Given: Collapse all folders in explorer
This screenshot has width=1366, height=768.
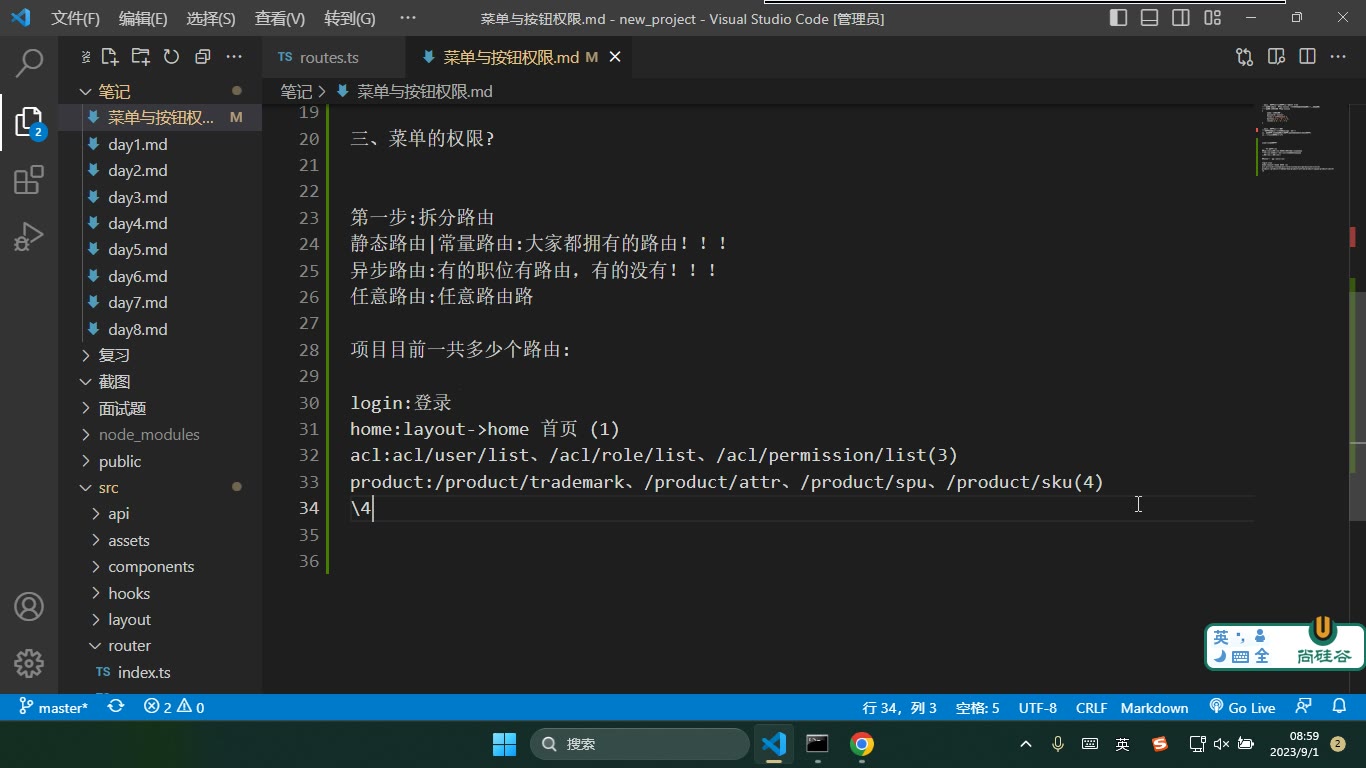Looking at the screenshot, I should [202, 57].
